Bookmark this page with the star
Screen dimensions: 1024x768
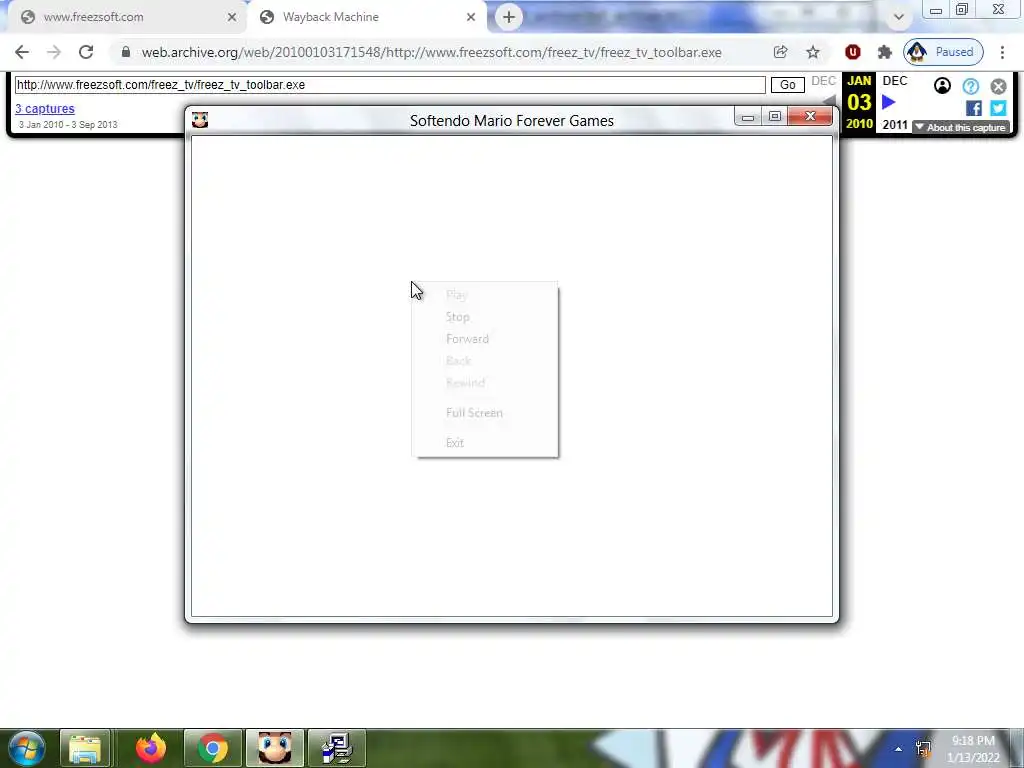[x=812, y=52]
